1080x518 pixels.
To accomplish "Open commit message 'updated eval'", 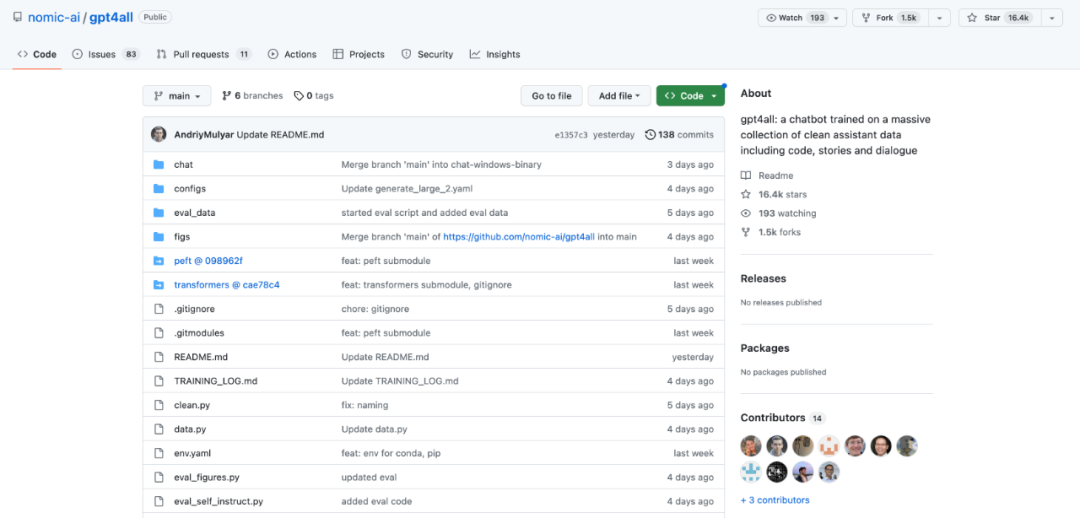I will point(369,477).
